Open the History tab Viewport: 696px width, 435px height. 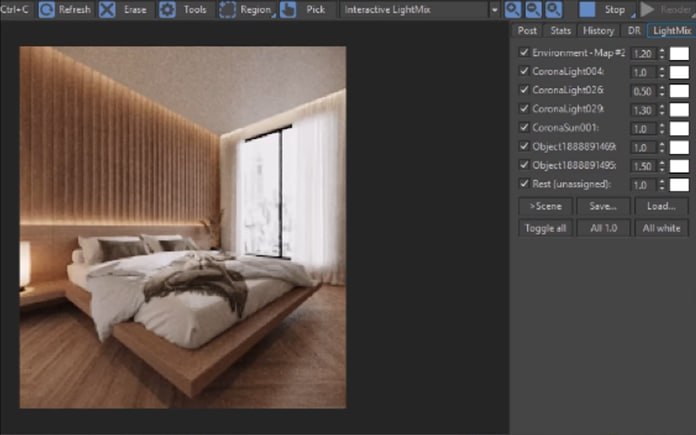click(598, 31)
